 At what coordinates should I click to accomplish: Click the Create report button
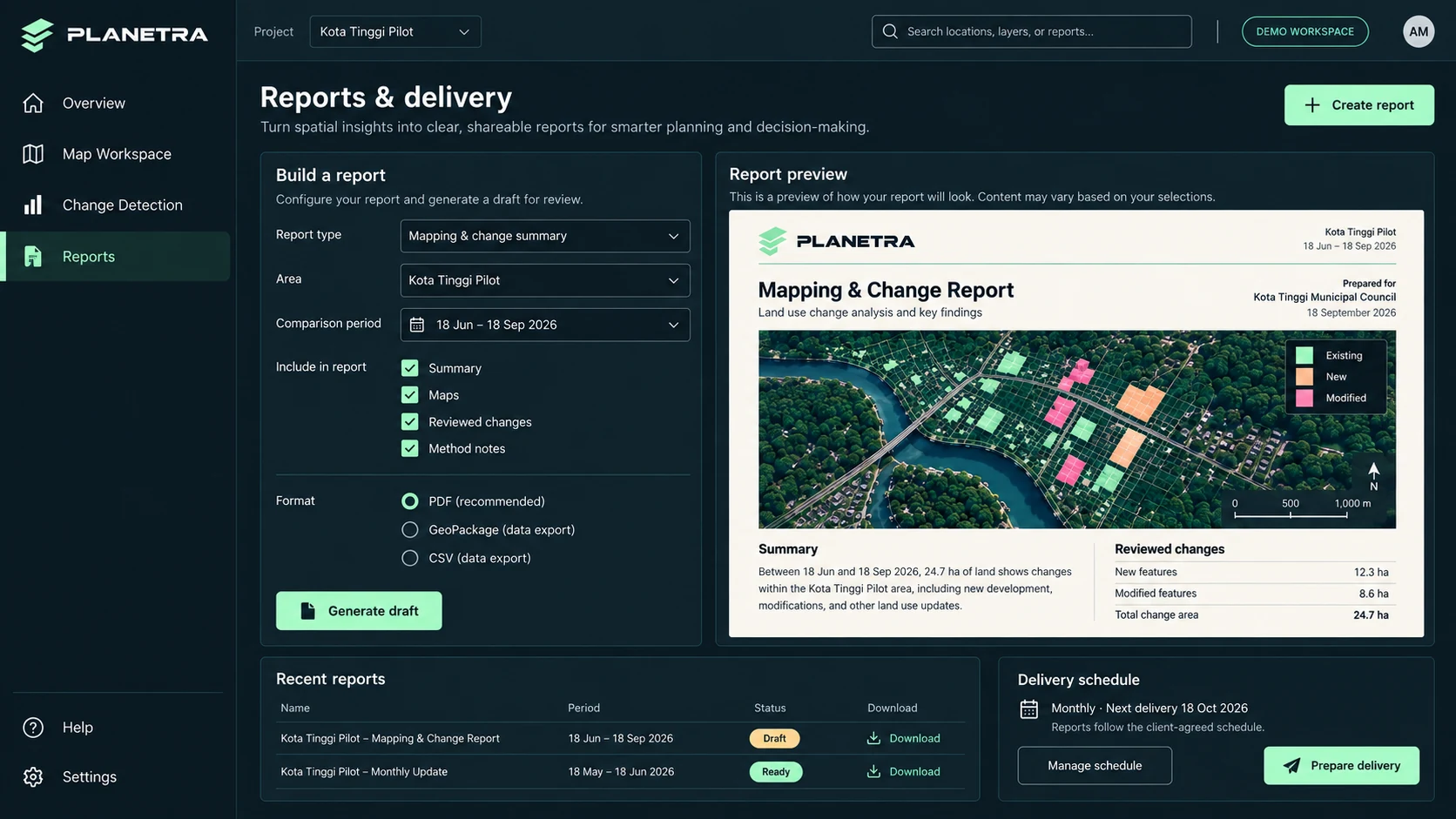pyautogui.click(x=1358, y=104)
